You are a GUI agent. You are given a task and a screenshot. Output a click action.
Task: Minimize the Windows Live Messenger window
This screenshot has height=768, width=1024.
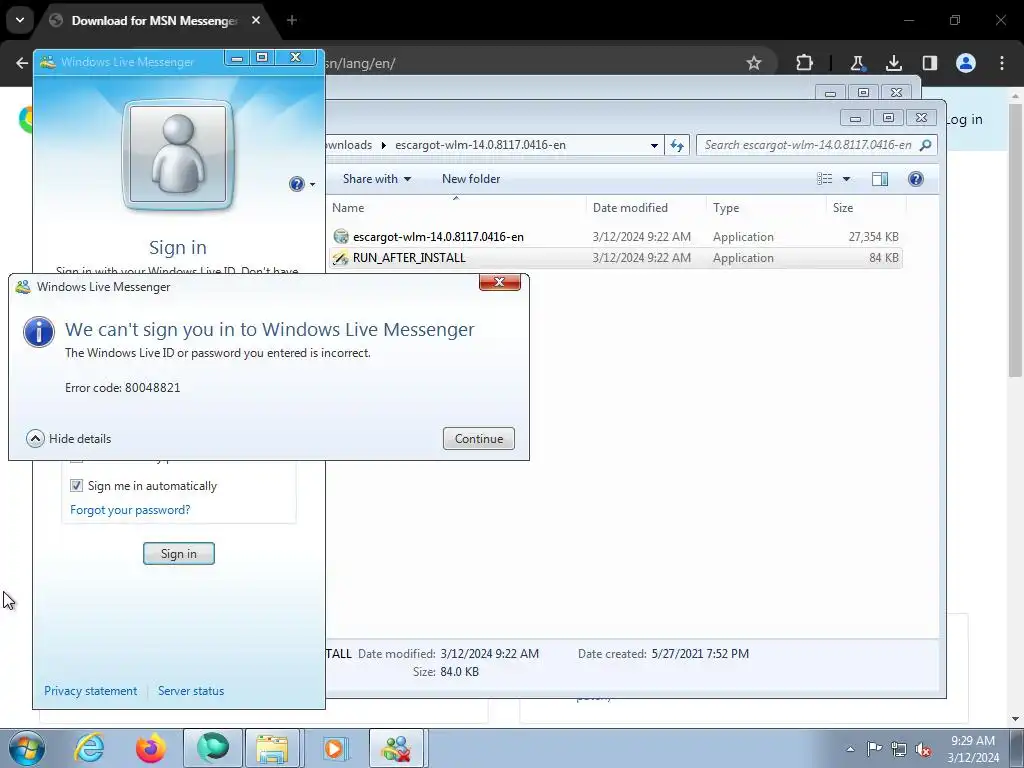tap(237, 58)
